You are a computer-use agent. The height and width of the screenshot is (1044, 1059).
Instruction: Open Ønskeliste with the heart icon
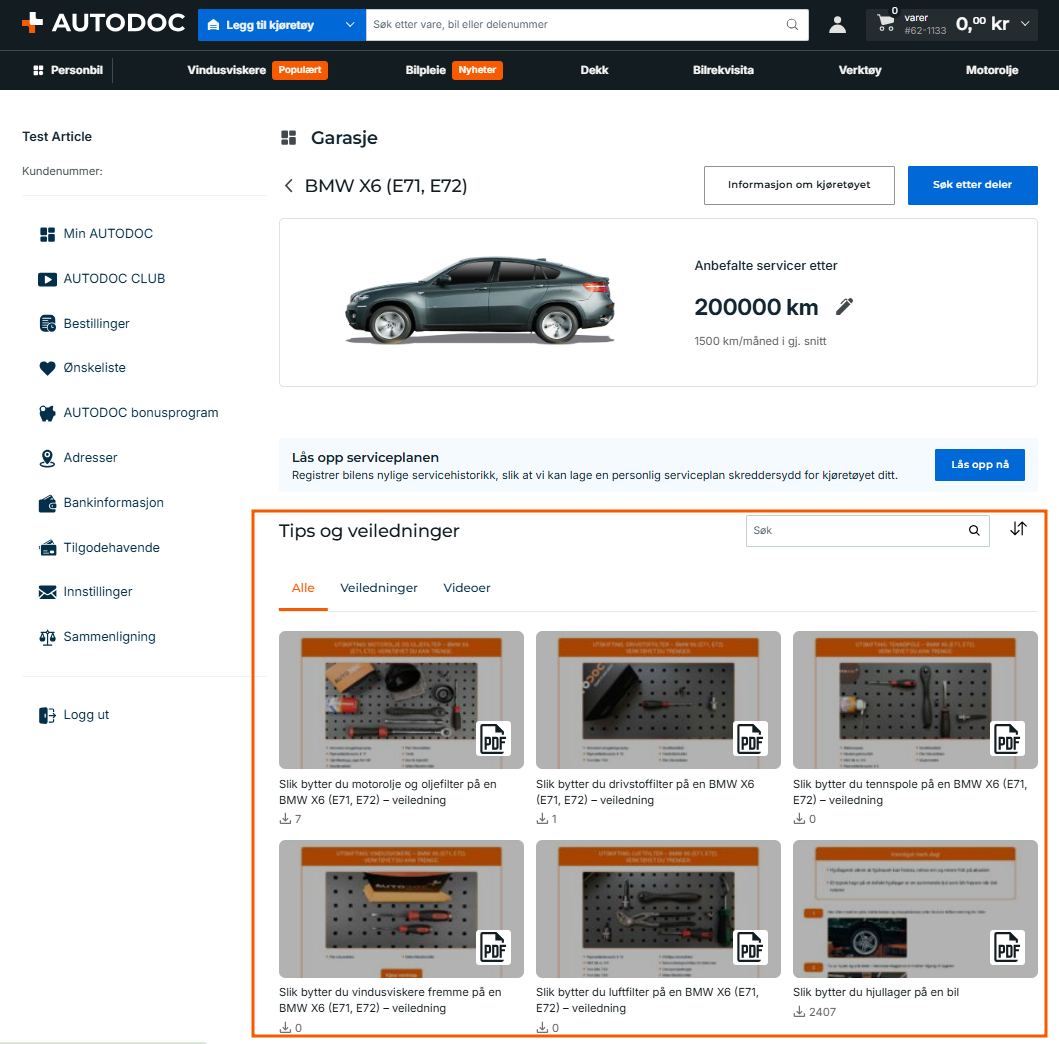coord(47,368)
